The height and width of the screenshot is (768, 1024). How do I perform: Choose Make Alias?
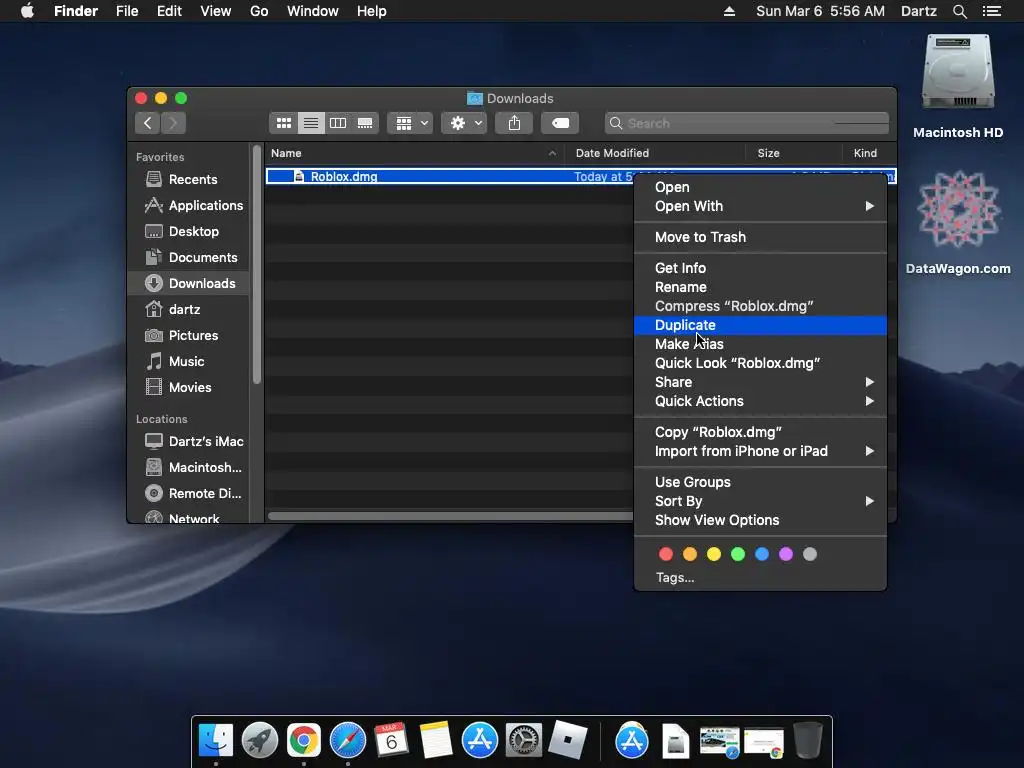tap(760, 344)
